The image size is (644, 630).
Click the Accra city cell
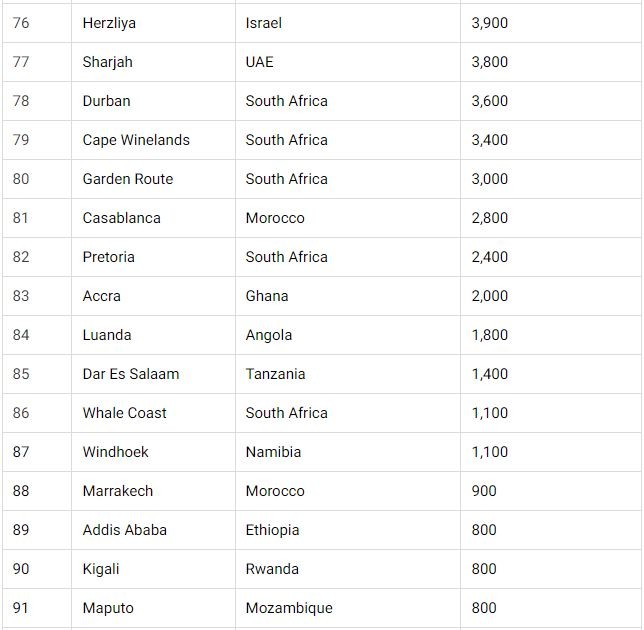tap(153, 296)
